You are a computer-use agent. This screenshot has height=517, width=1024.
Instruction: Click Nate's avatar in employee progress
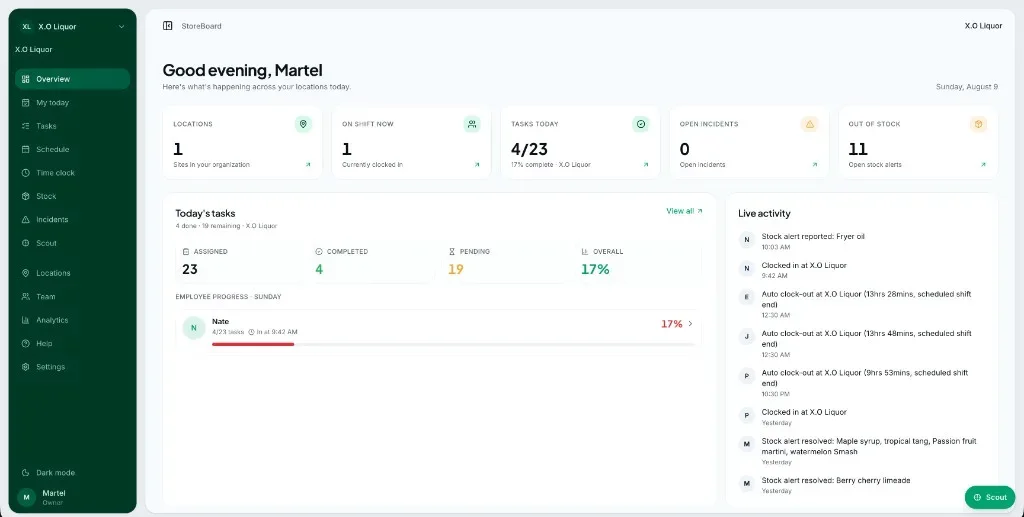193,328
